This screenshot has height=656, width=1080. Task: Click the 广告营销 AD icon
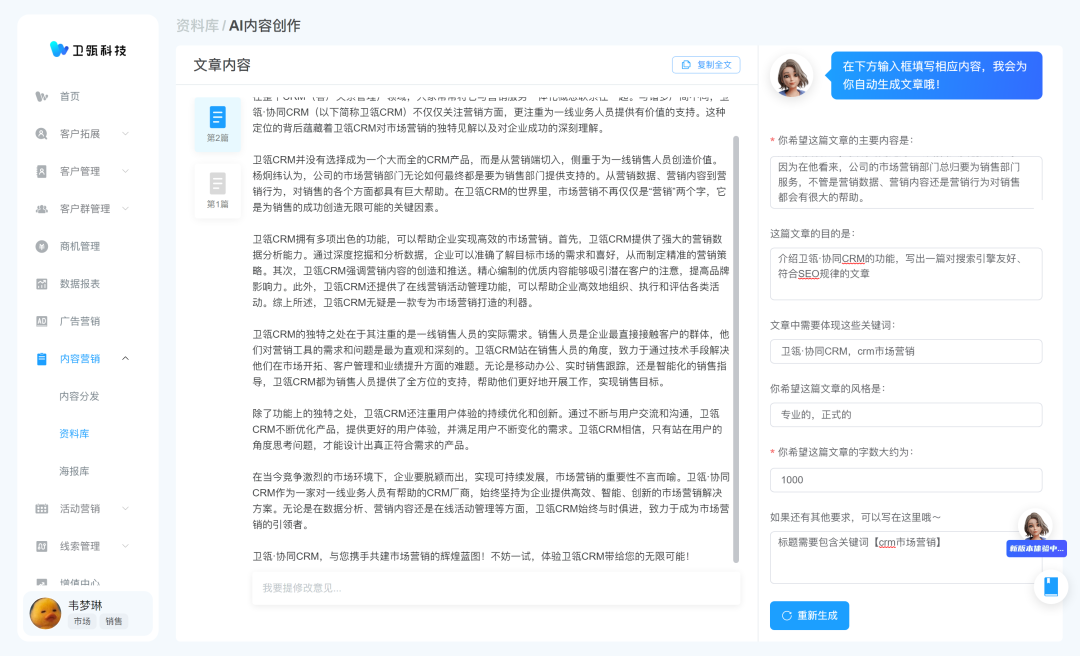[x=42, y=321]
